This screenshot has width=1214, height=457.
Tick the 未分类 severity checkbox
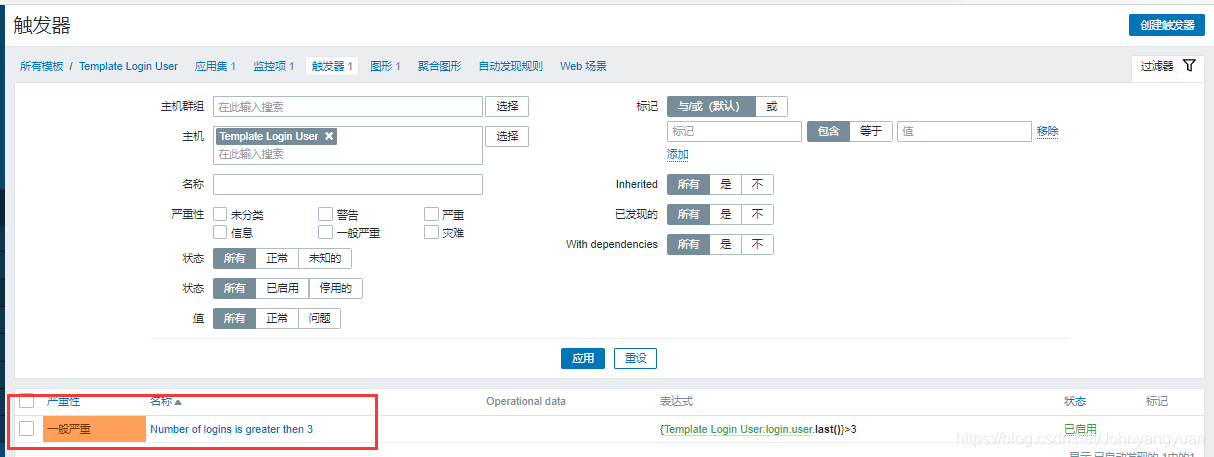click(220, 214)
